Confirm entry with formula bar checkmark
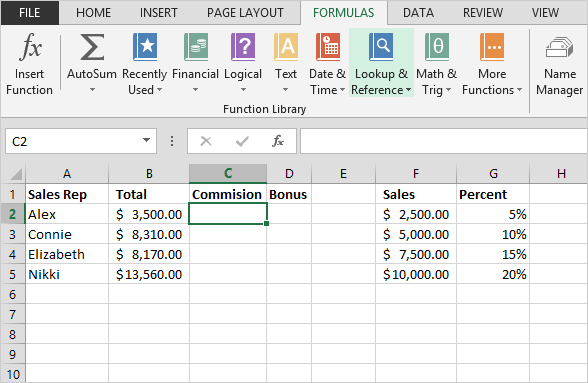 [242, 141]
